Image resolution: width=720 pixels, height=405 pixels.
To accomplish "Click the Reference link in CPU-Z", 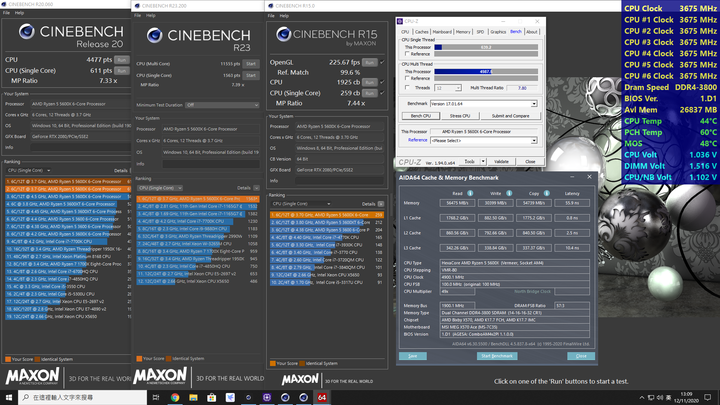I will 417,140.
